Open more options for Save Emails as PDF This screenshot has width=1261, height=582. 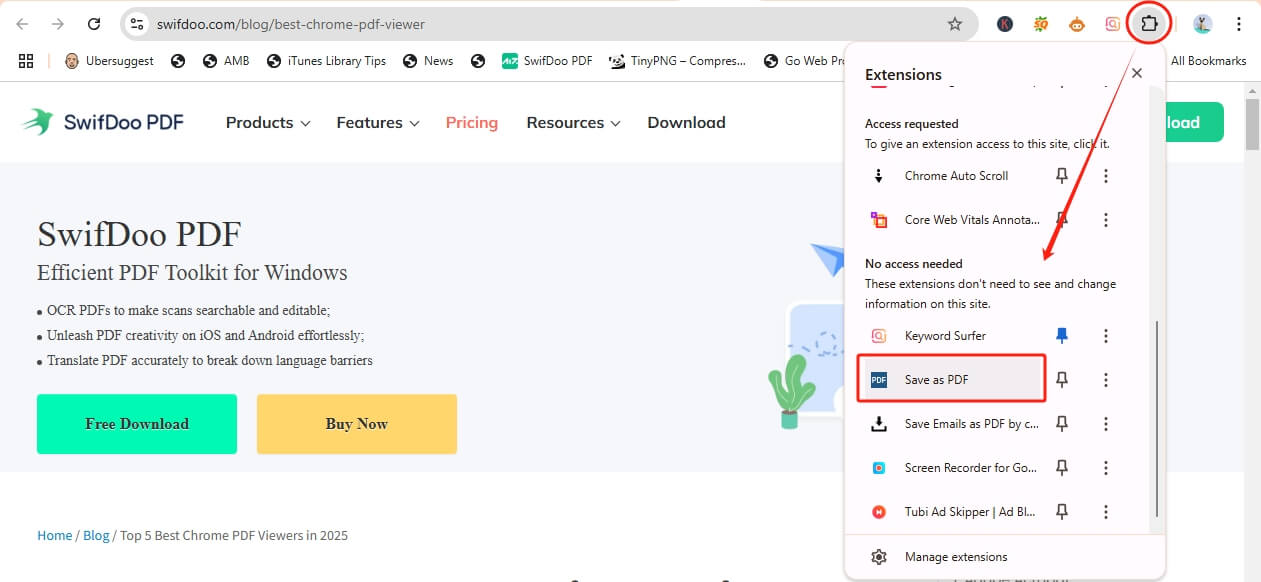tap(1106, 424)
